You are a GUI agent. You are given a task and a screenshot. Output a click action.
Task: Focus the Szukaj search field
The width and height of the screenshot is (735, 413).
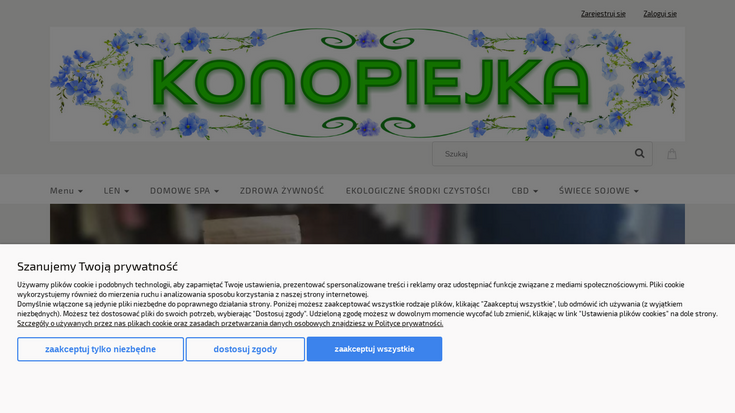tap(532, 154)
